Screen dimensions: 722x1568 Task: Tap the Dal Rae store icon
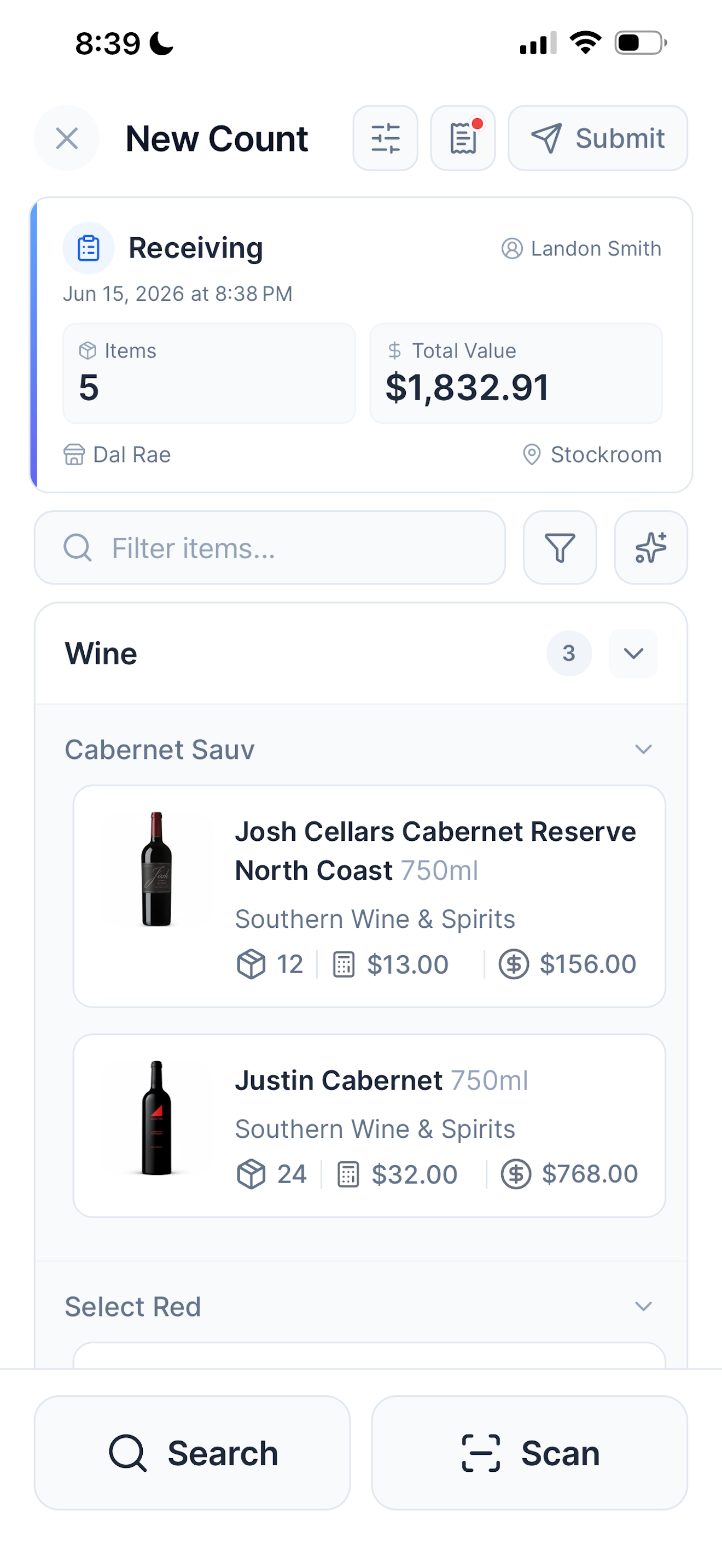coord(74,455)
